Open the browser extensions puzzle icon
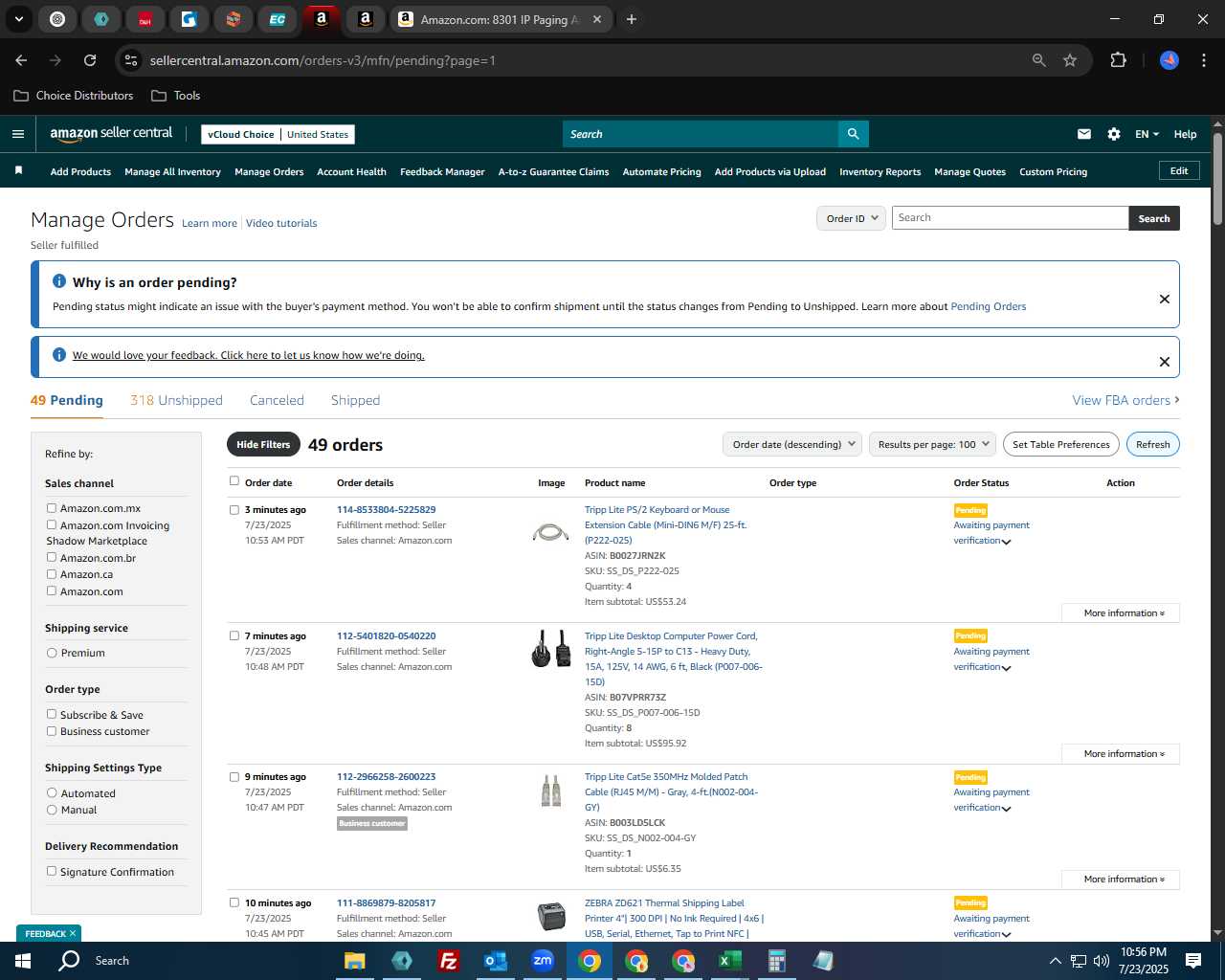The height and width of the screenshot is (980, 1225). click(x=1118, y=60)
